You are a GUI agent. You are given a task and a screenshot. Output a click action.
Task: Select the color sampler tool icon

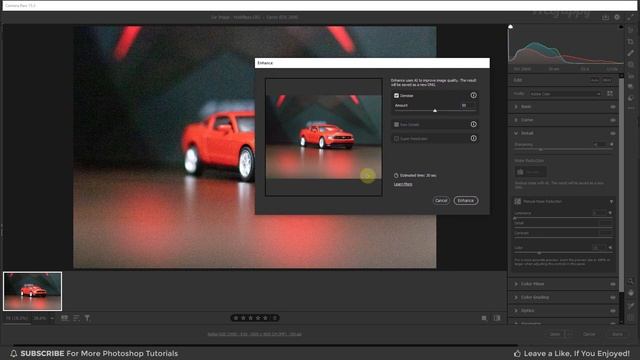coord(631,305)
